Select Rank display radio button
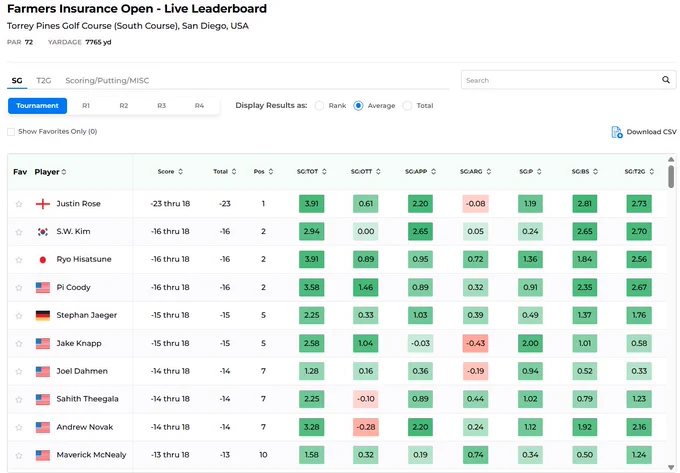Image resolution: width=680 pixels, height=473 pixels. pos(319,105)
